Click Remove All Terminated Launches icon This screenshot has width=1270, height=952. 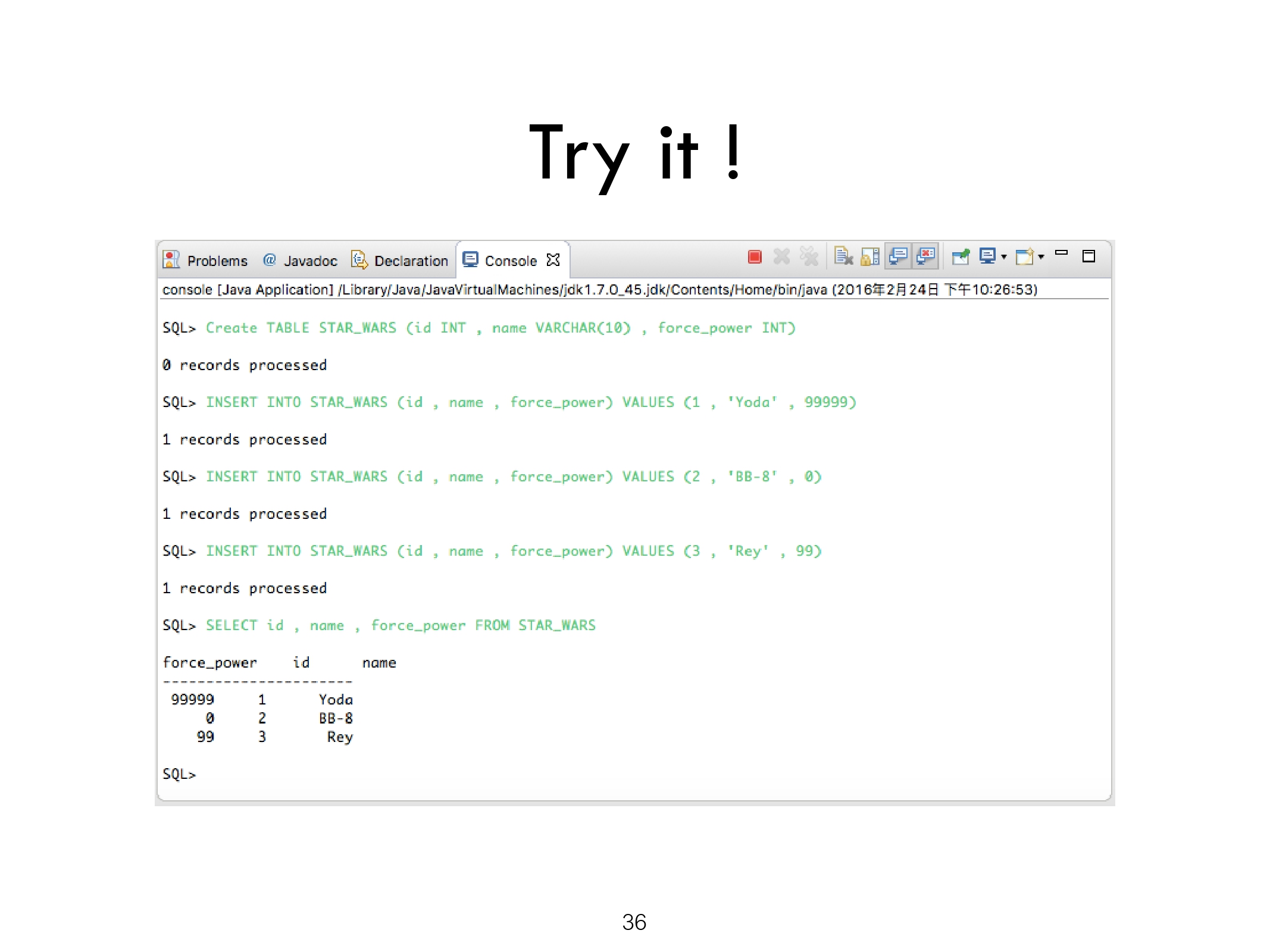[x=809, y=257]
